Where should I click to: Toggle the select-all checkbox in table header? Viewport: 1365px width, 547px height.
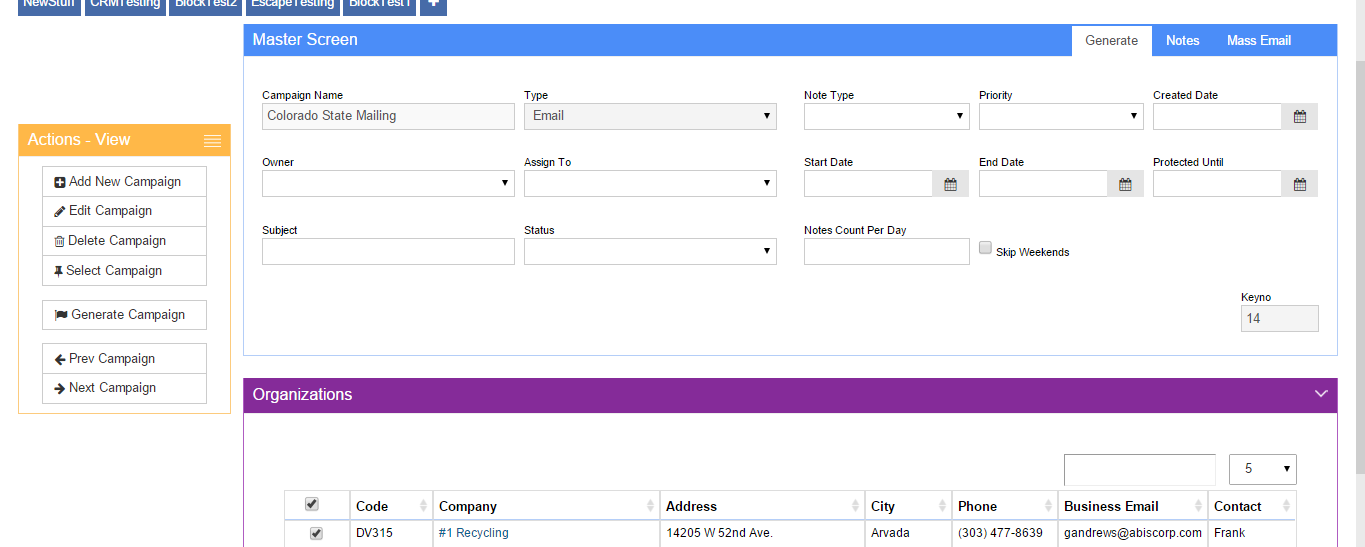point(311,504)
